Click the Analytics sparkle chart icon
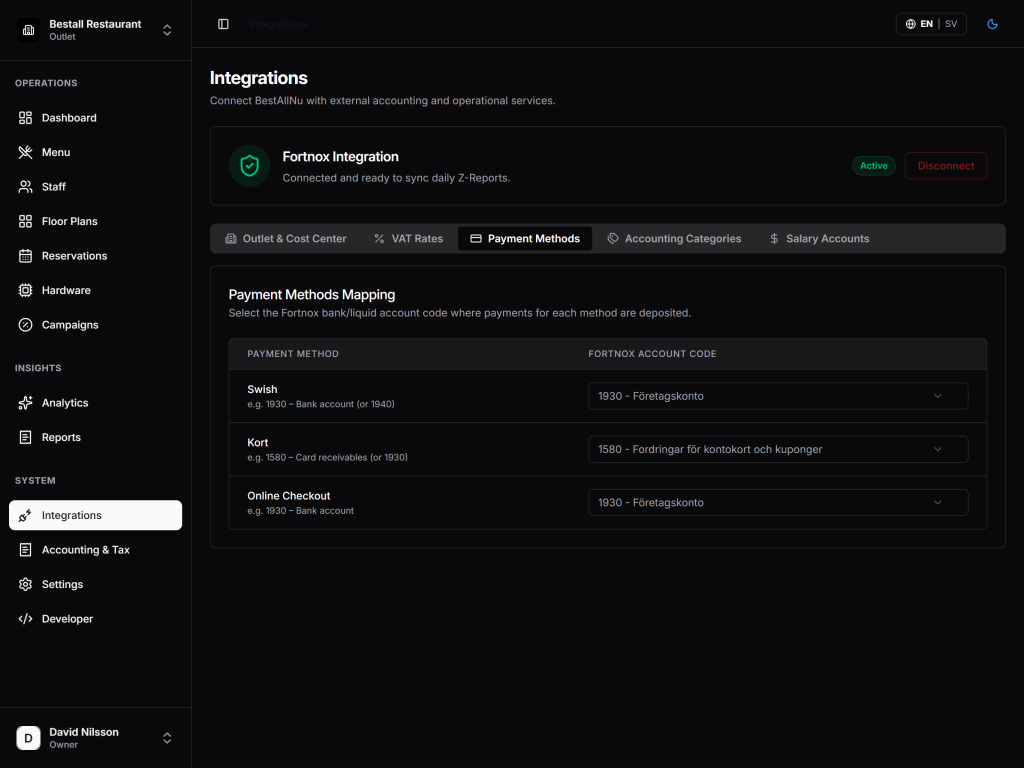Screen dimensions: 1024x768 pos(25,403)
